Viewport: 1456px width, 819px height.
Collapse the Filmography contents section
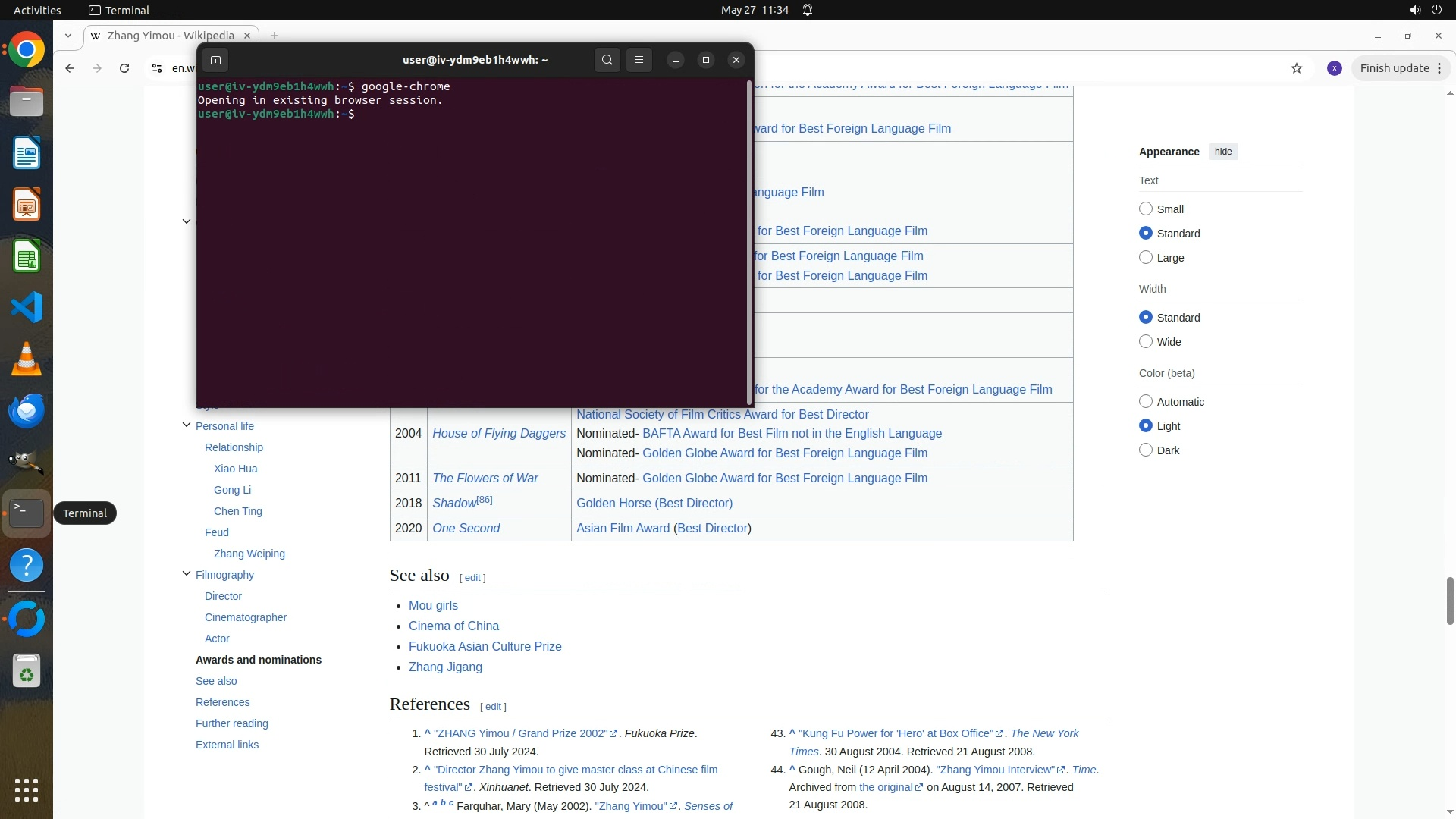[x=187, y=574]
